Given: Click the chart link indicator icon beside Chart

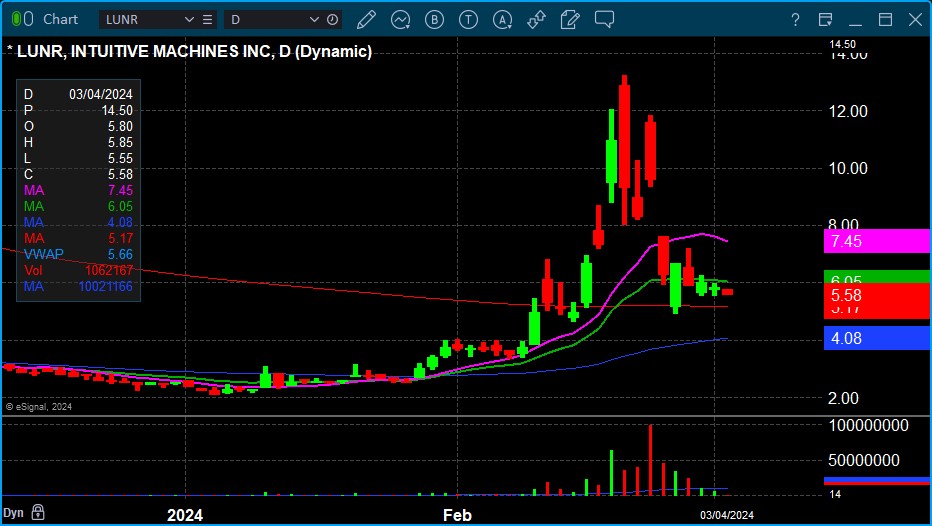Looking at the screenshot, I should 23,19.
